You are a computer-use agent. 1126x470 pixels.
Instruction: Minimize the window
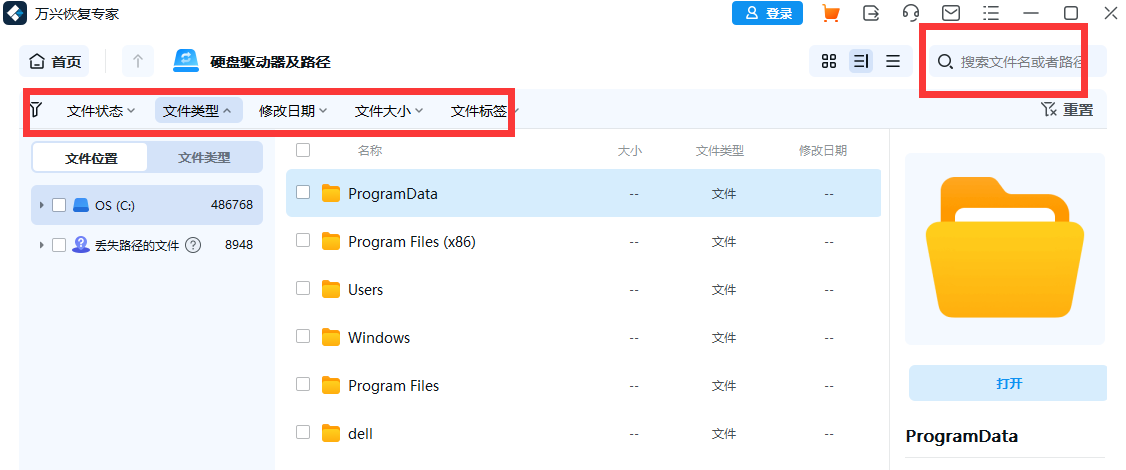1031,13
